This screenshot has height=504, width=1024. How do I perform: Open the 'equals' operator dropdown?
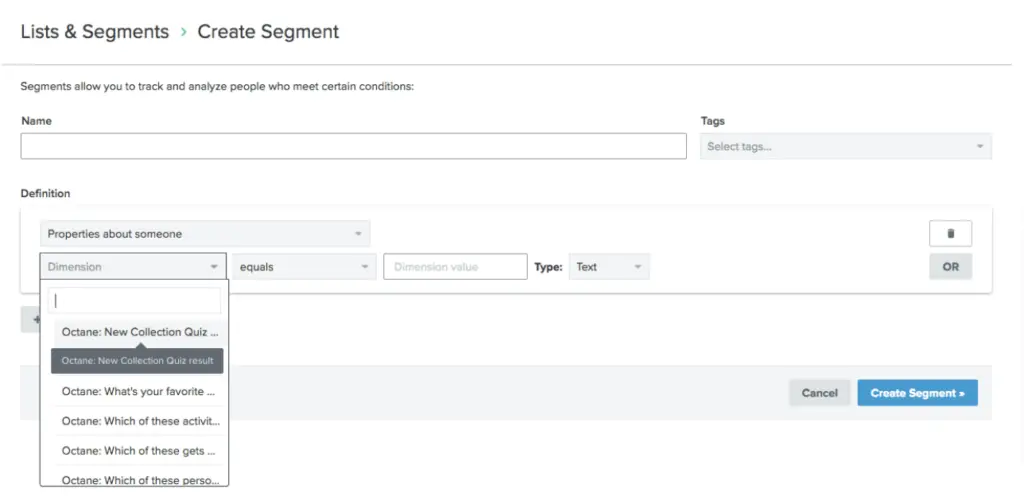[303, 267]
